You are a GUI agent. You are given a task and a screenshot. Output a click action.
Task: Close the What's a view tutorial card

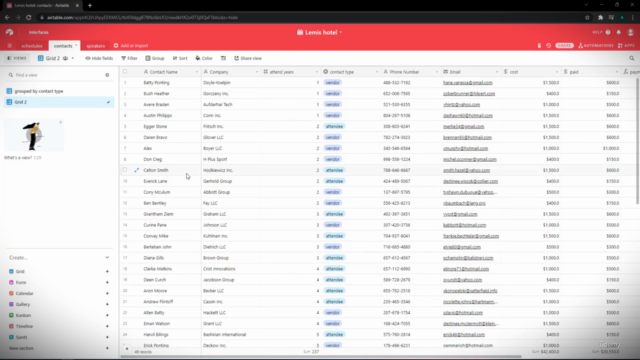click(x=60, y=122)
